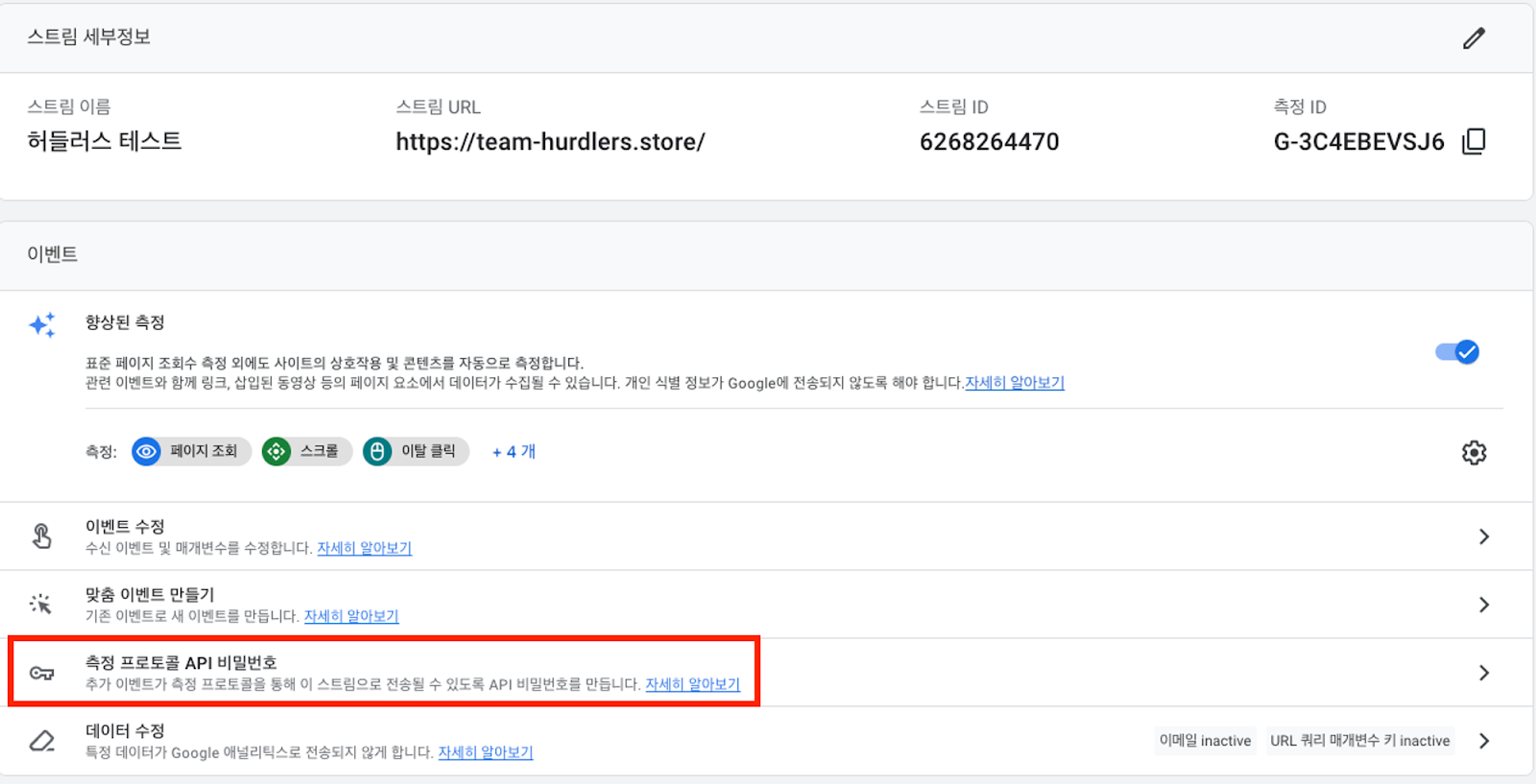Image resolution: width=1536 pixels, height=784 pixels.
Task: Open 자세히 알아보기 link under API 비밀번호
Action: (x=693, y=684)
